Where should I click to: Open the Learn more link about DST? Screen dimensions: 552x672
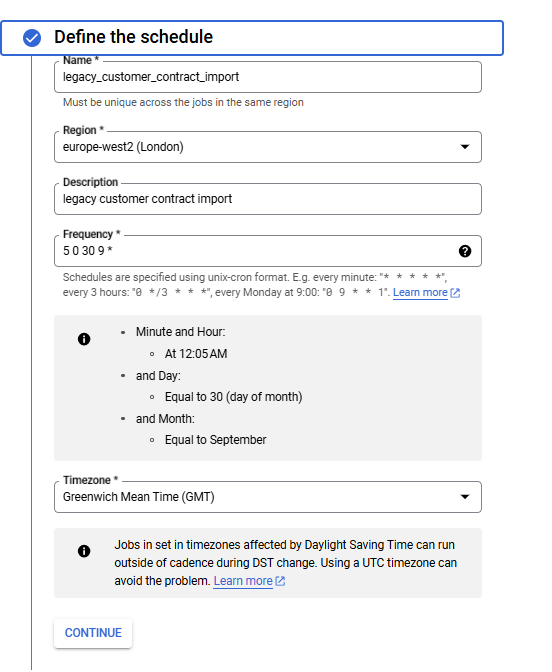point(243,581)
